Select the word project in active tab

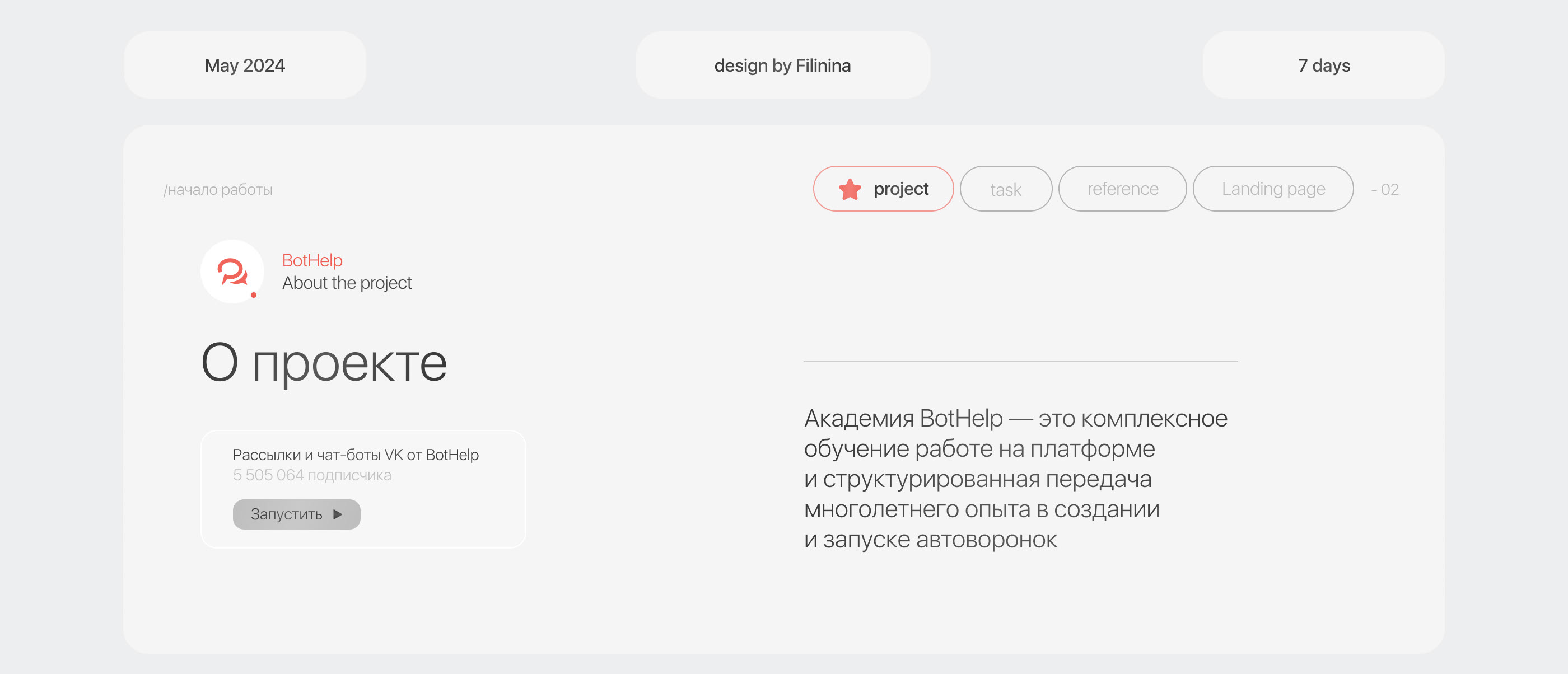[x=901, y=189]
